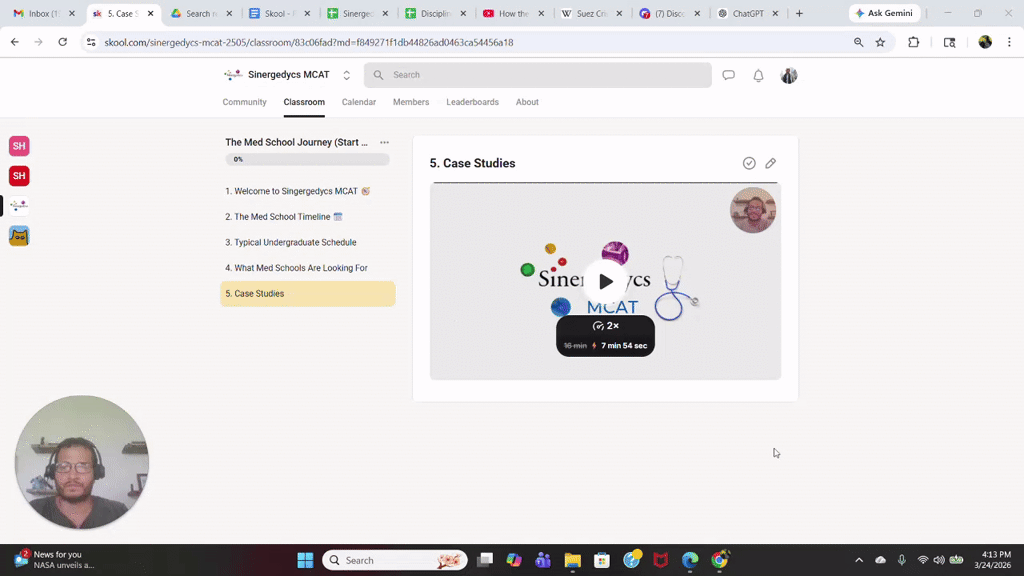1024x576 pixels.
Task: Open Microsoft Teams from the taskbar
Action: click(x=543, y=560)
